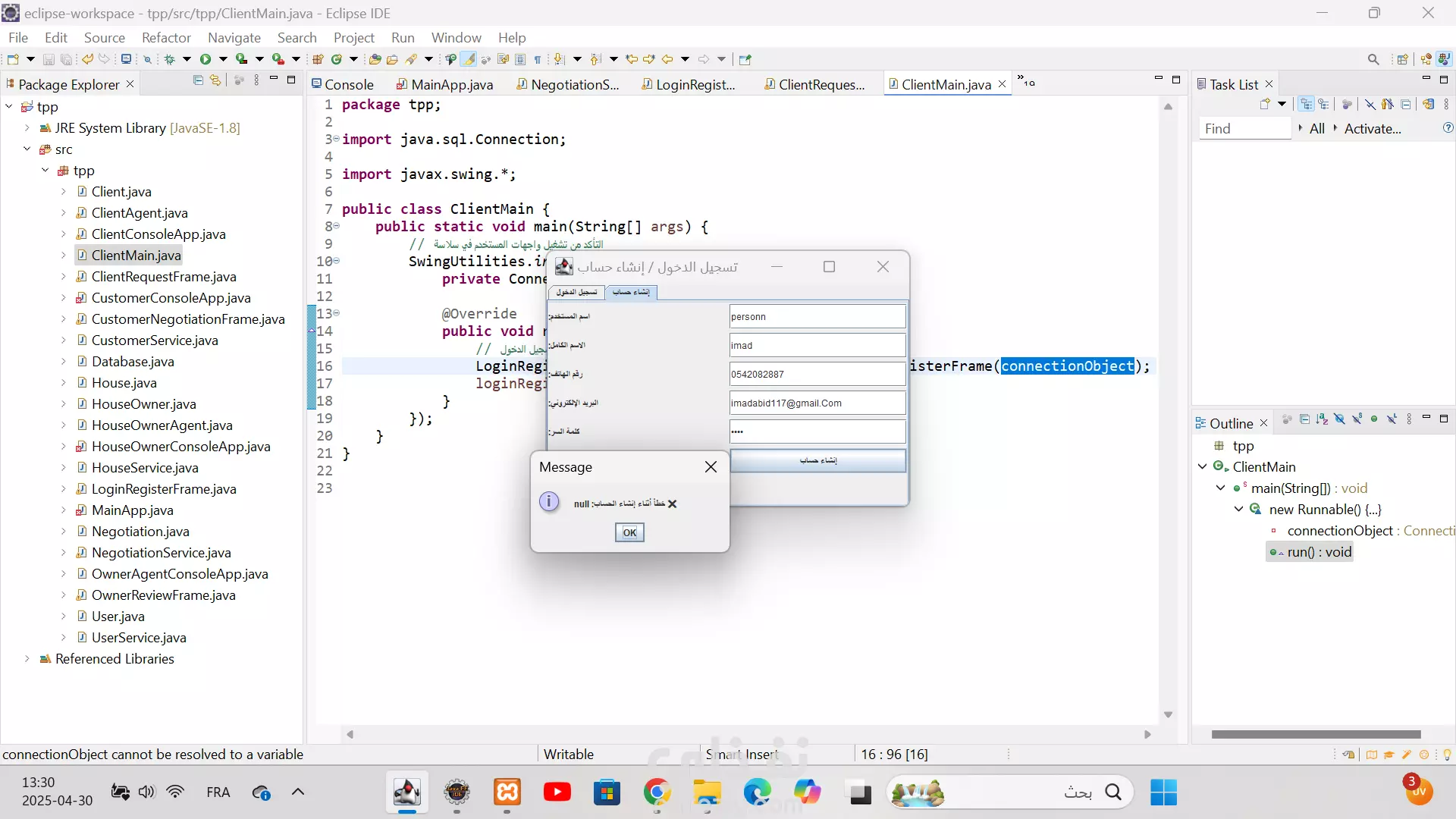The width and height of the screenshot is (1456, 819).
Task: Click the toolbar Search flashlight icon
Action: [x=412, y=59]
